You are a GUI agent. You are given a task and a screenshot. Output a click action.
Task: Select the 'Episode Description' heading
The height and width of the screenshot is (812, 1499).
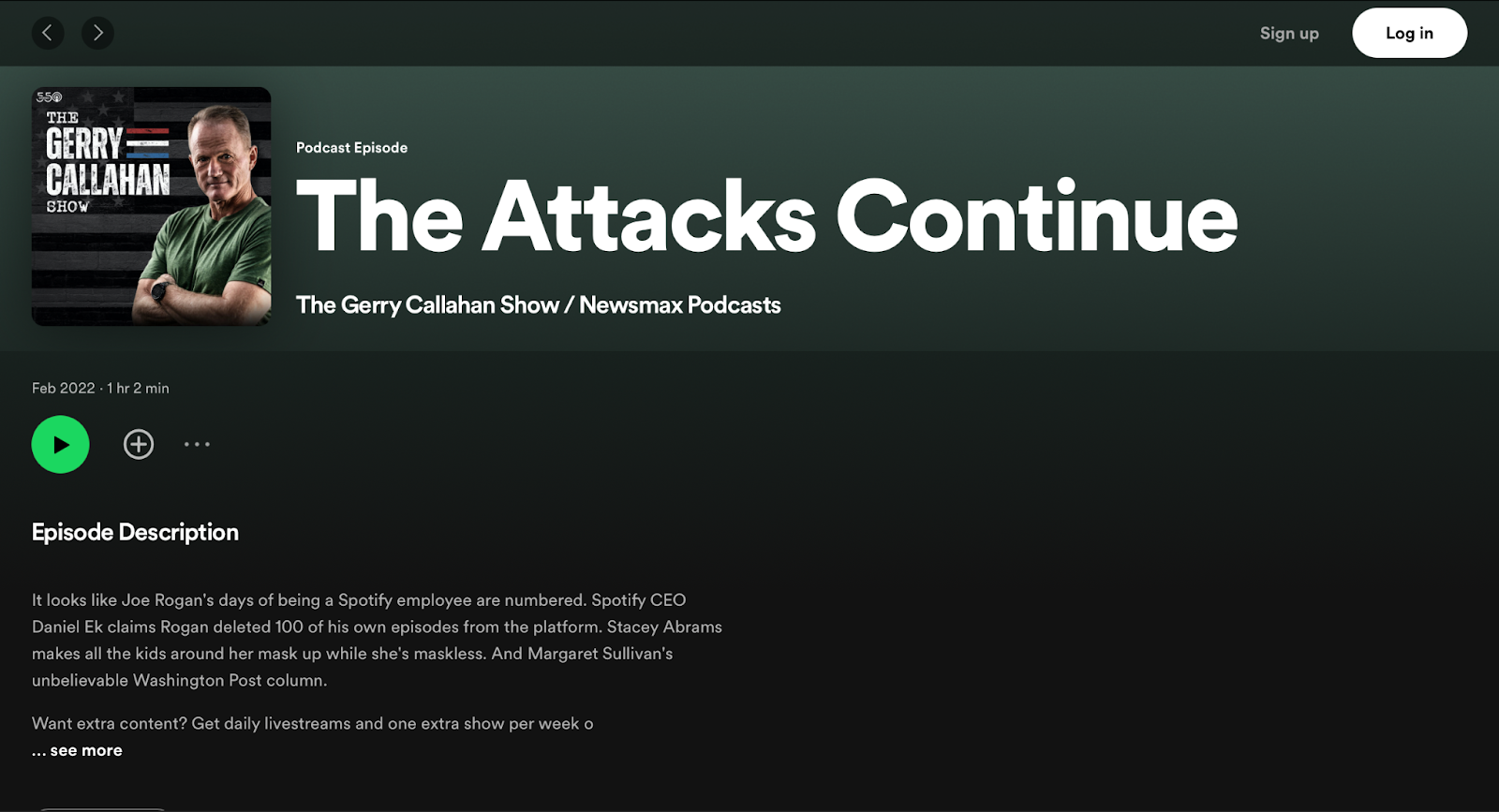(135, 532)
